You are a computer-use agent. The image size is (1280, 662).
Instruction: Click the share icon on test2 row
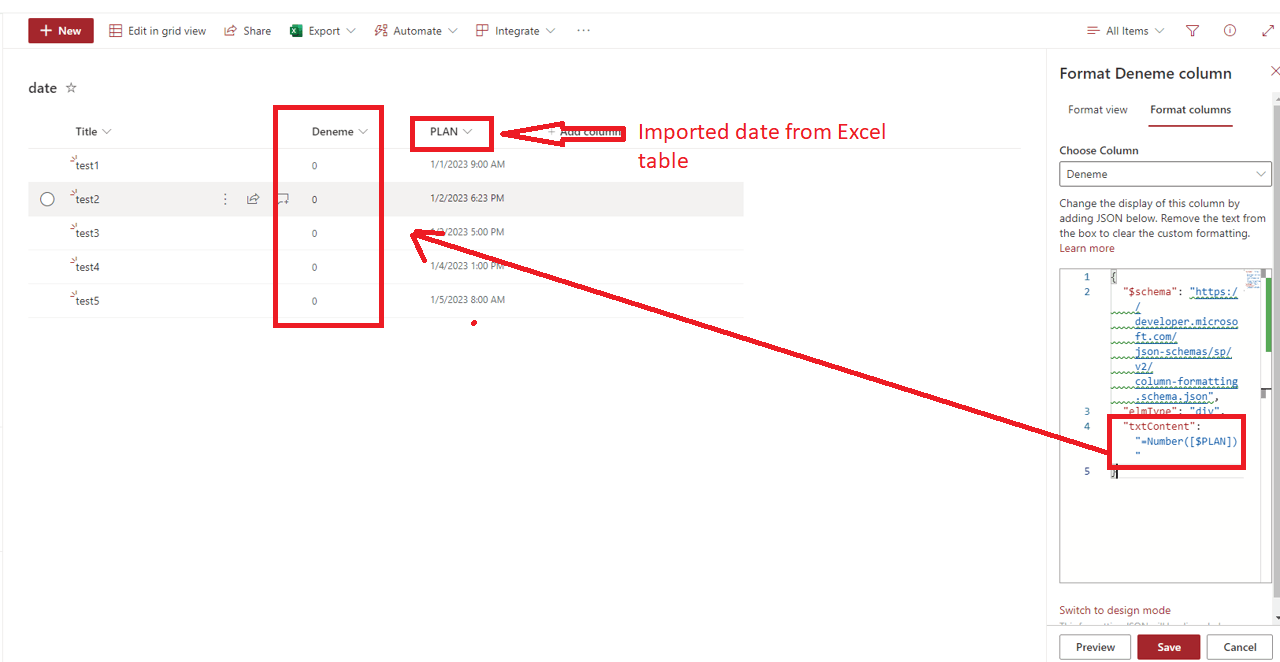click(x=253, y=199)
